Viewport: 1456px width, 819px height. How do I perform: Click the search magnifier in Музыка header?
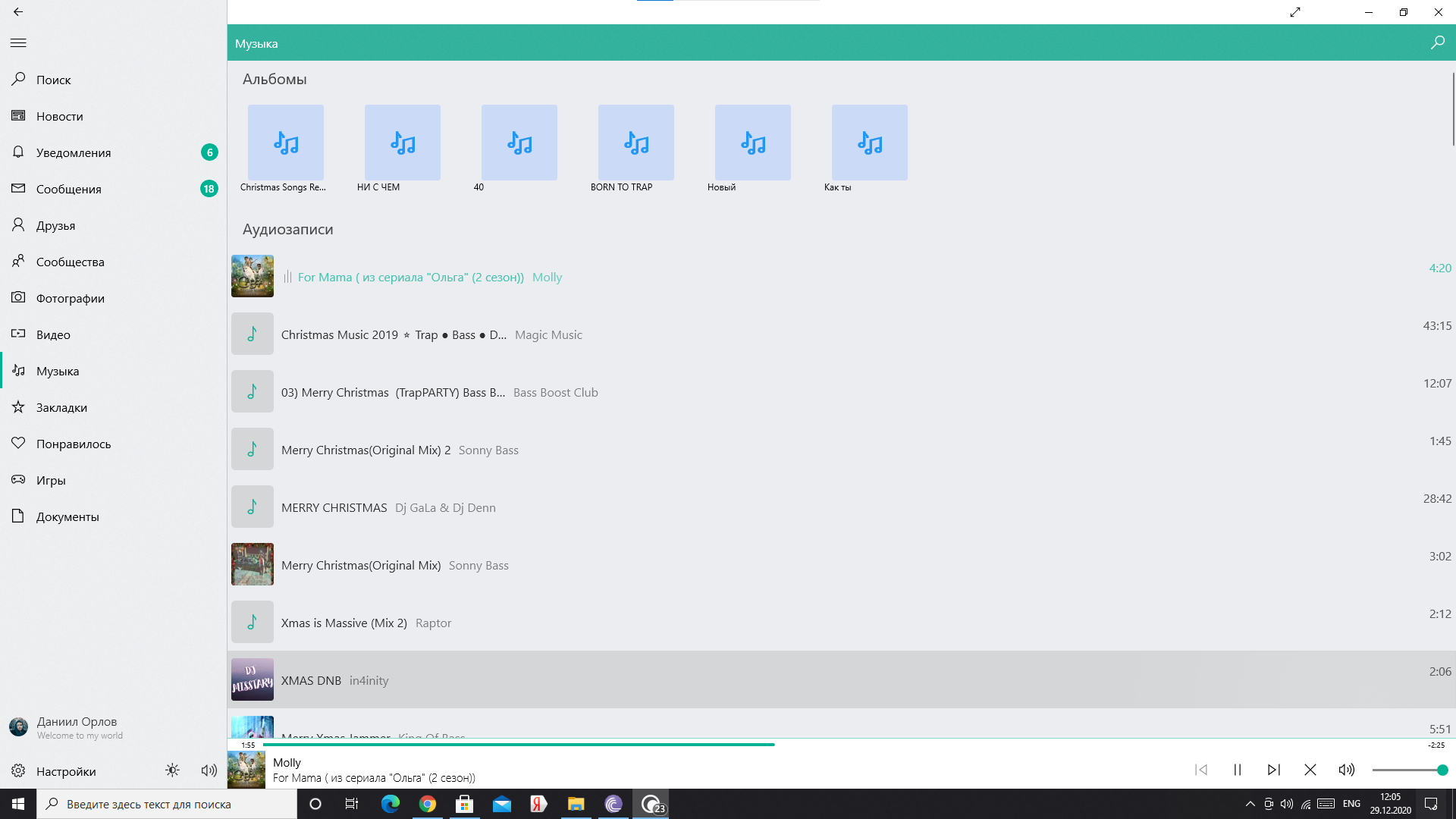(x=1437, y=43)
